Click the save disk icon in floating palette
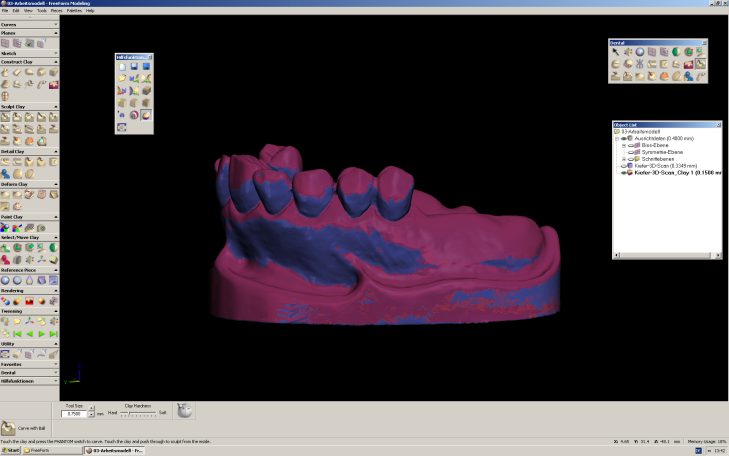This screenshot has width=729, height=456. point(134,66)
